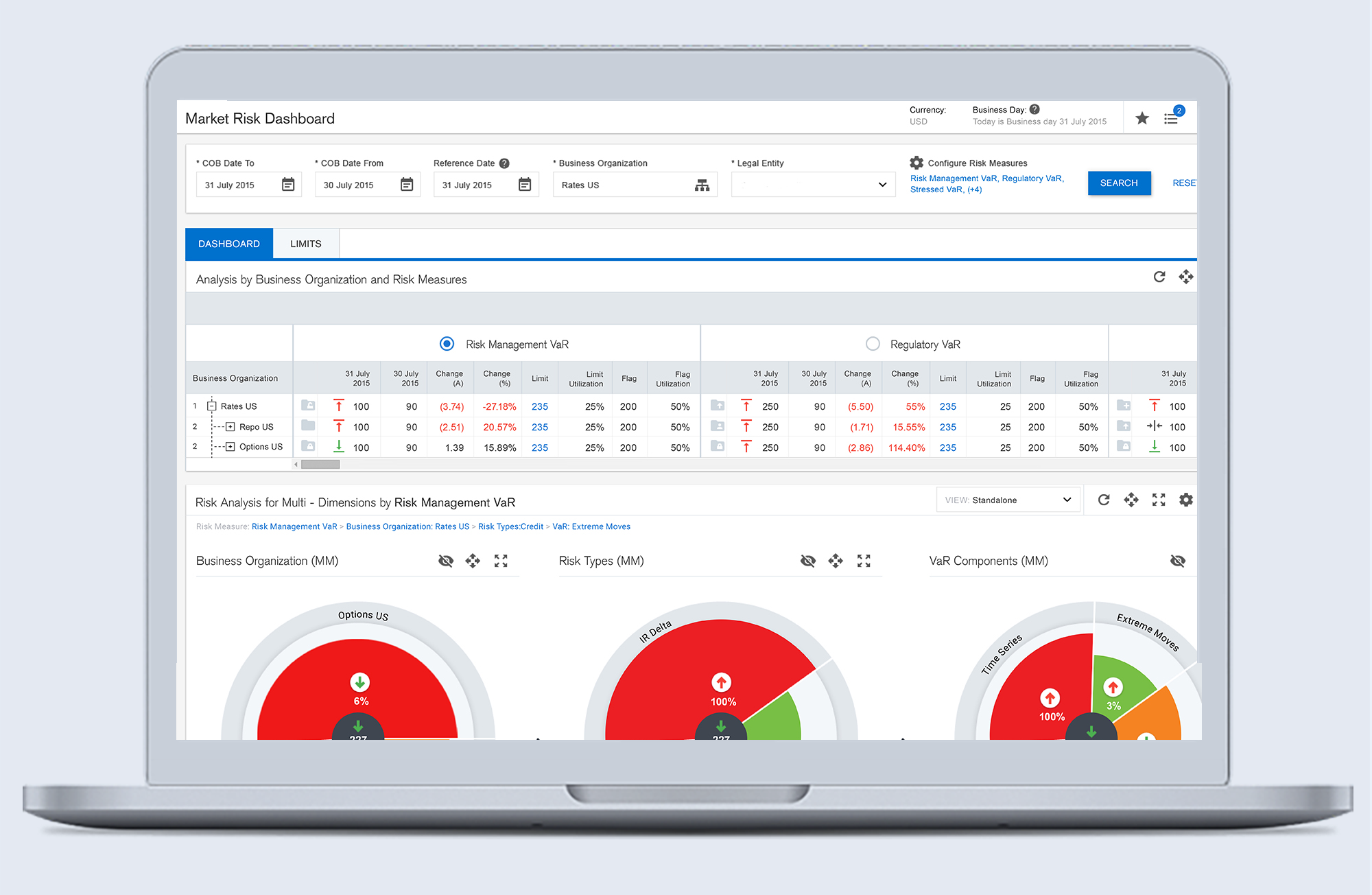Open Business Organization hierarchy picker icon

pyautogui.click(x=702, y=185)
